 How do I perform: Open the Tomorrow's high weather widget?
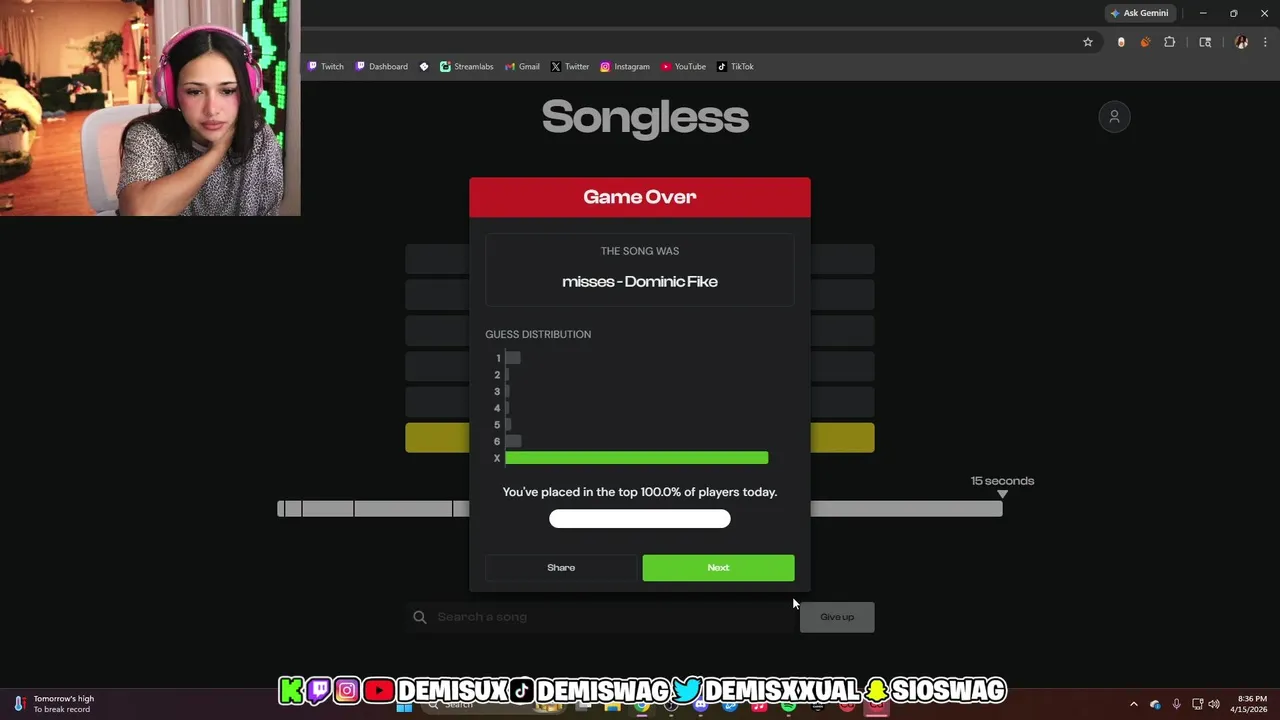[52, 704]
